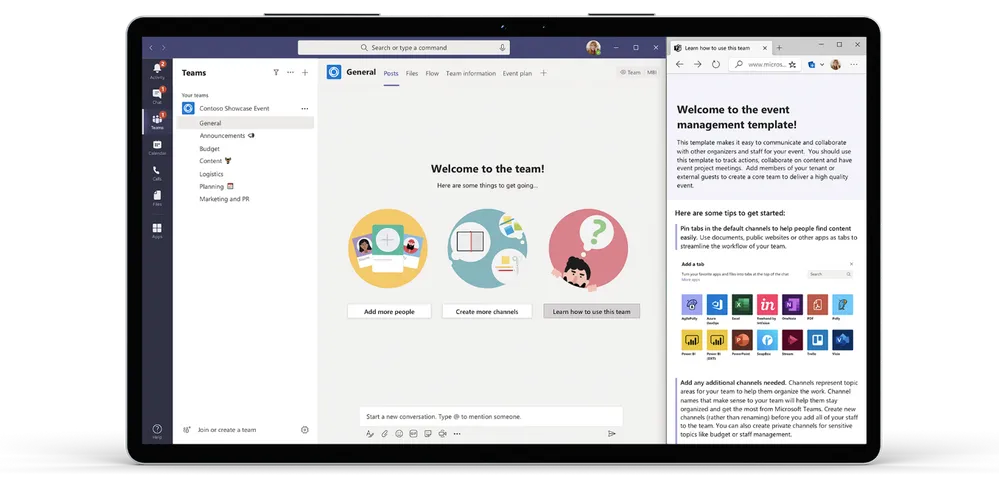999x486 pixels.
Task: Open the Teams panel more options ellipsis
Action: point(291,73)
